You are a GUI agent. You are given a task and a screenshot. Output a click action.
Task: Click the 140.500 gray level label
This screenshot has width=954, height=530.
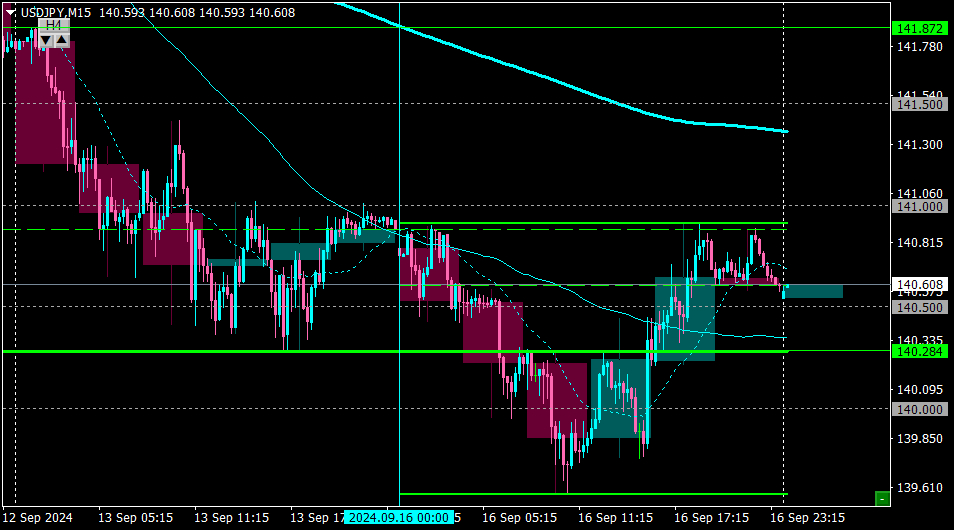[x=920, y=308]
